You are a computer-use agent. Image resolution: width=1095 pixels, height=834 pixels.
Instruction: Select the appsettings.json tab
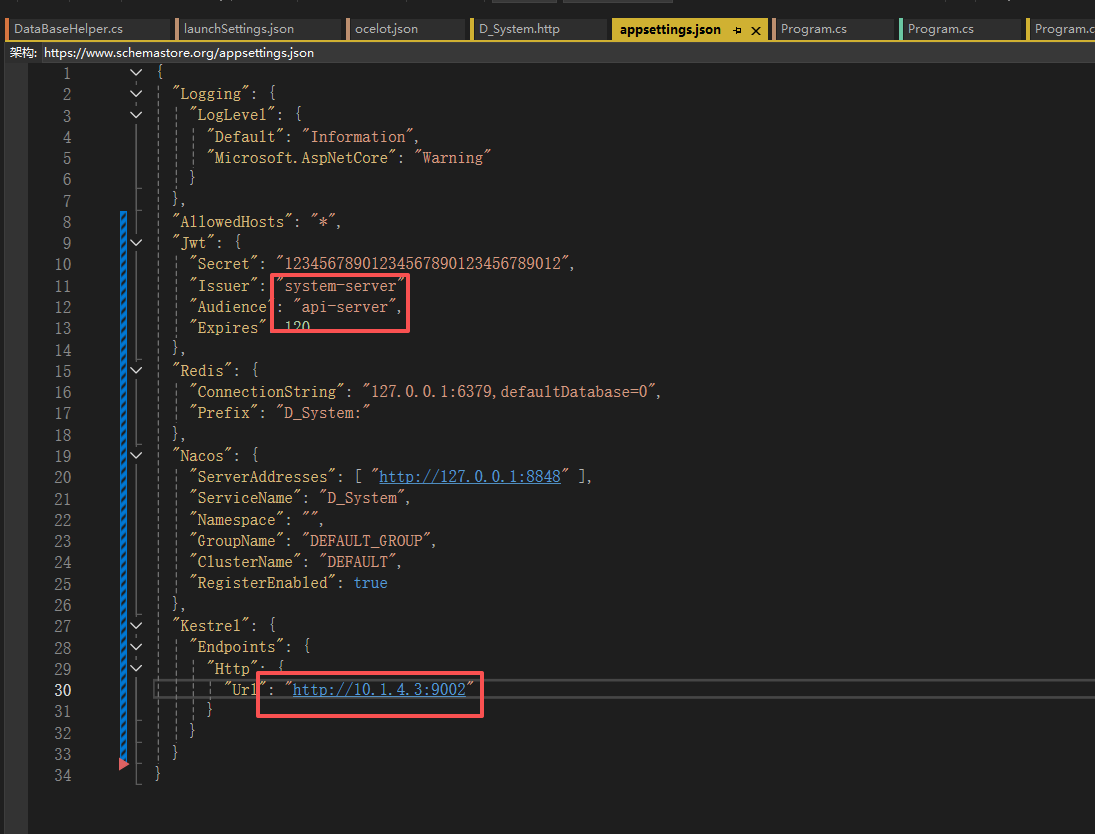point(670,29)
